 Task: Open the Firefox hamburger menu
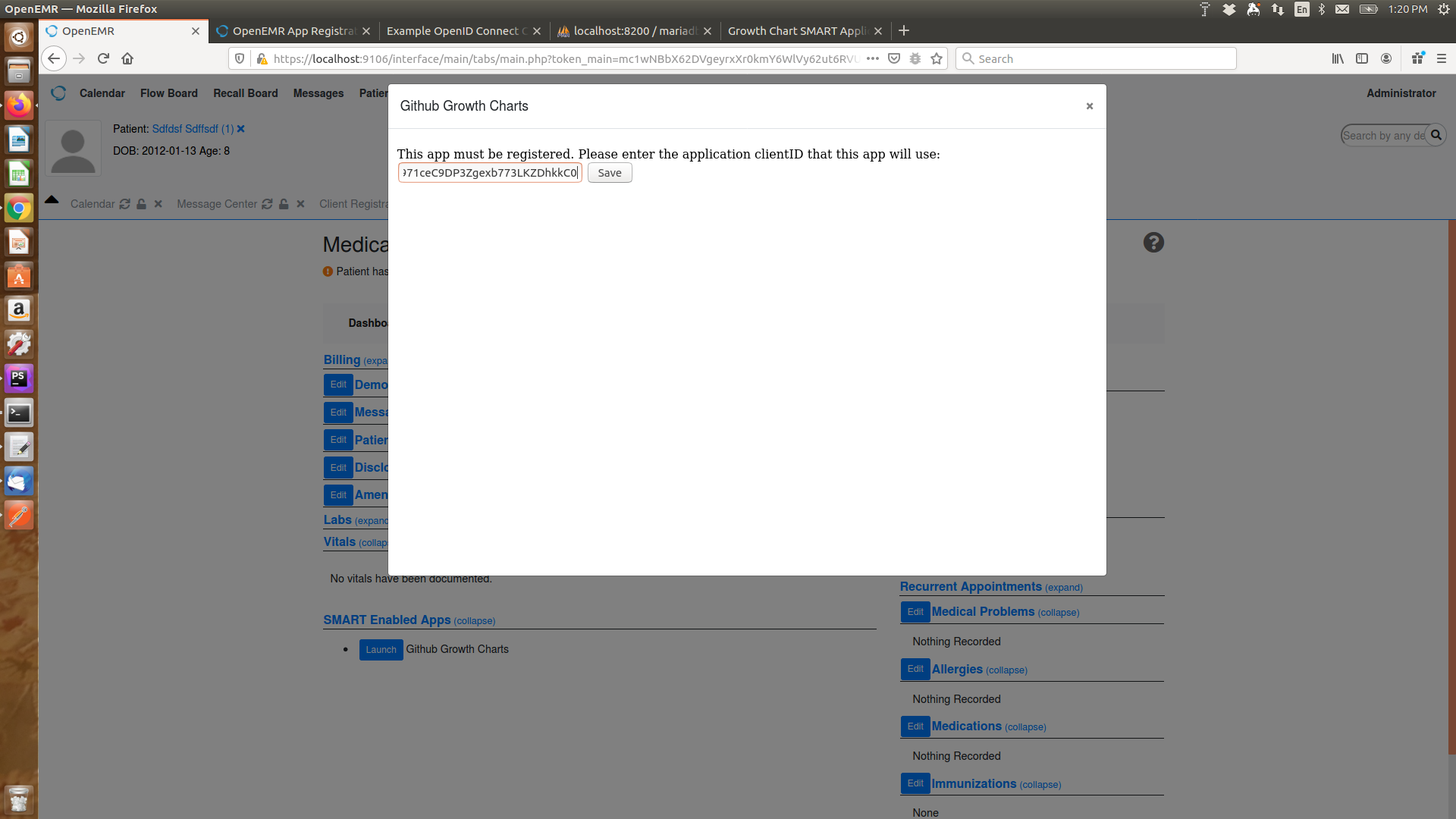click(1443, 58)
